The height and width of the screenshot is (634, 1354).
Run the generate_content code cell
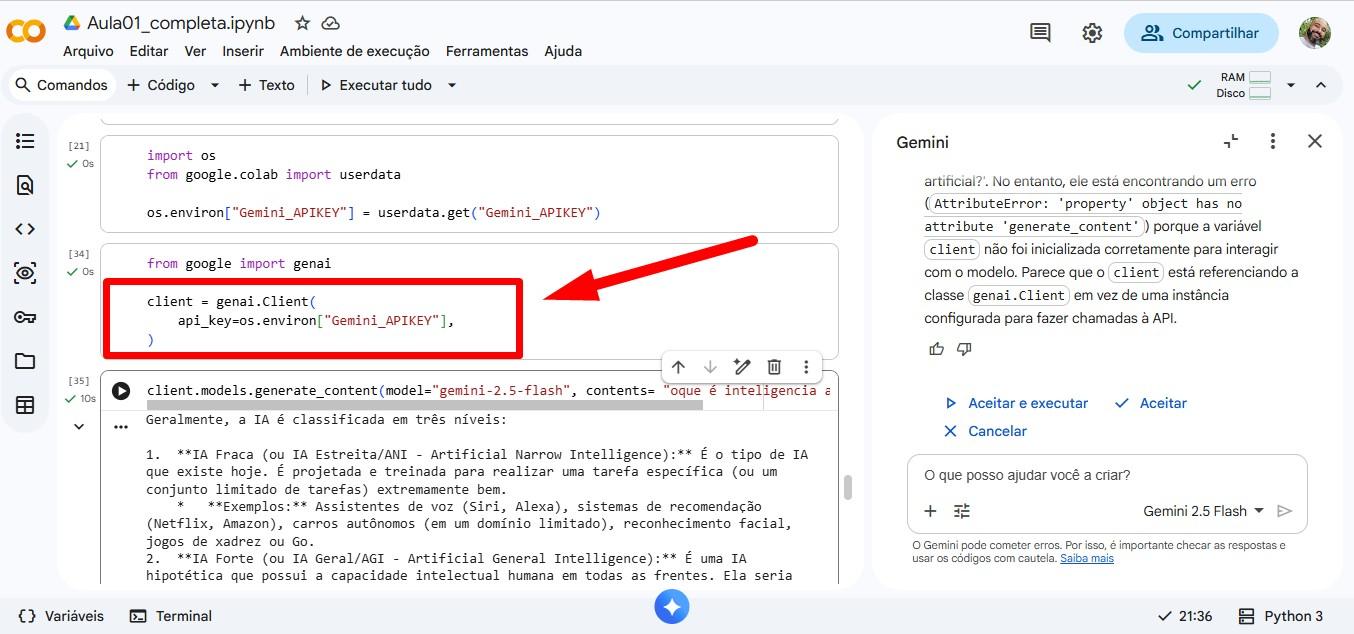(x=121, y=391)
